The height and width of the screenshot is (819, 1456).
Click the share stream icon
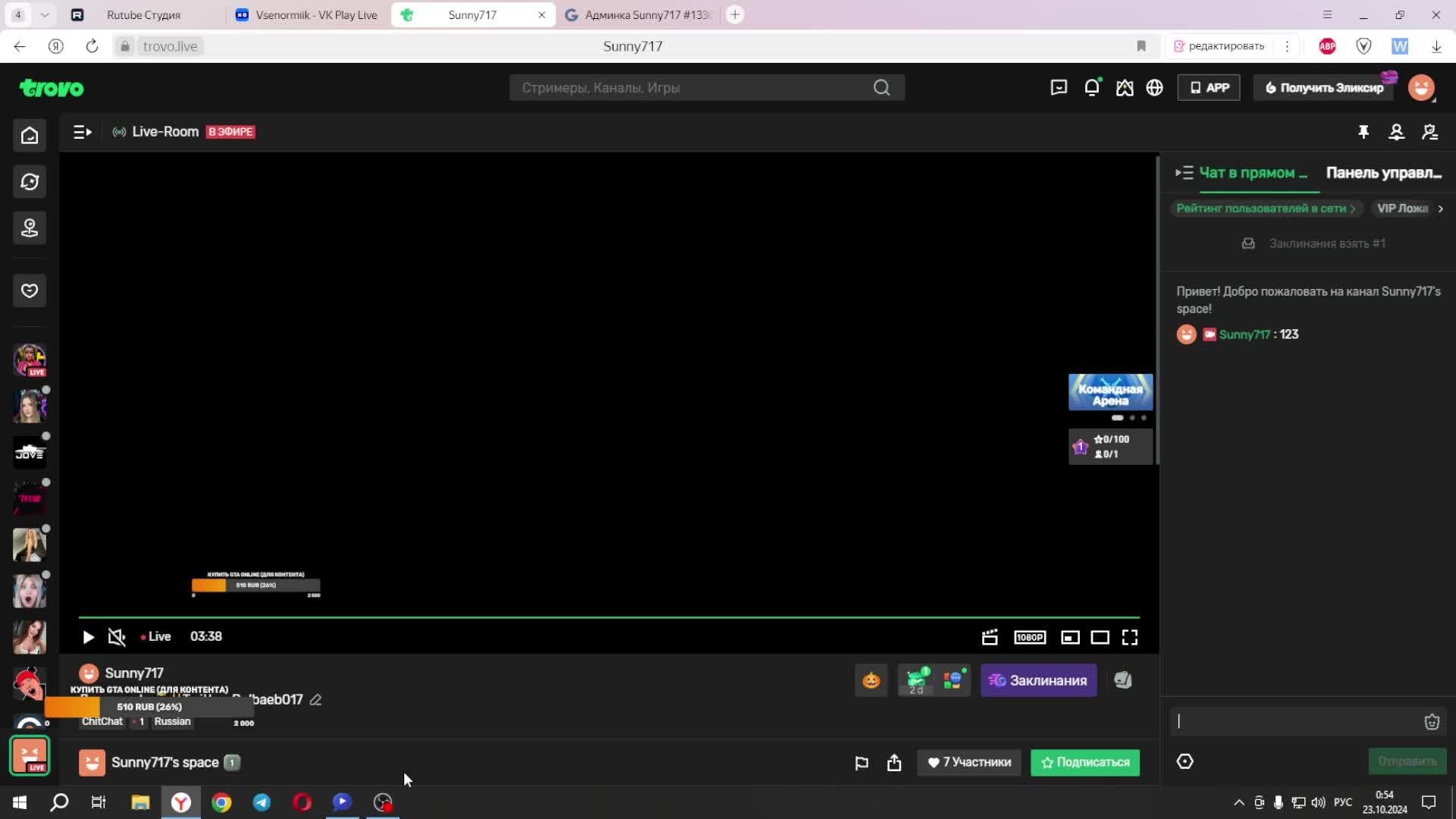[x=894, y=763]
